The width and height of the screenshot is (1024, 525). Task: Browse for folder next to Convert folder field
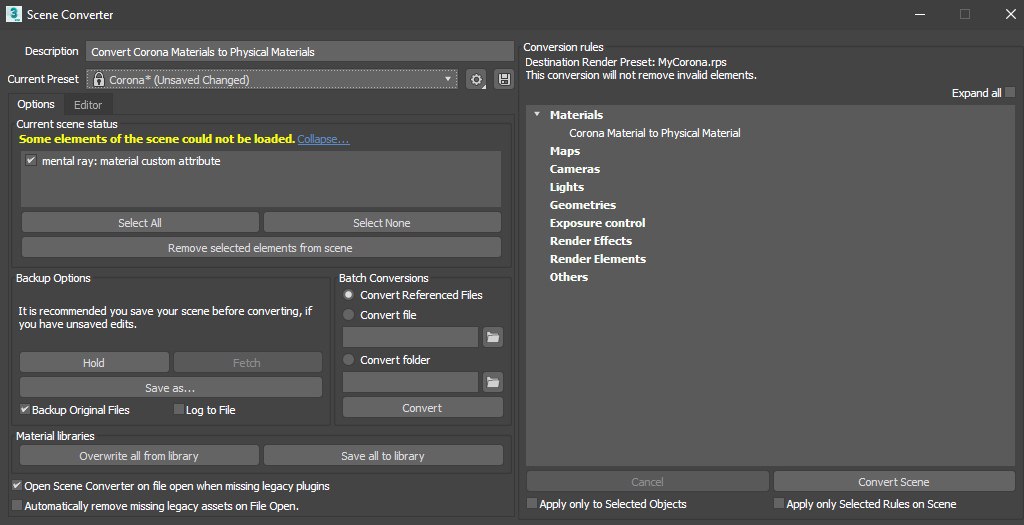[x=492, y=382]
